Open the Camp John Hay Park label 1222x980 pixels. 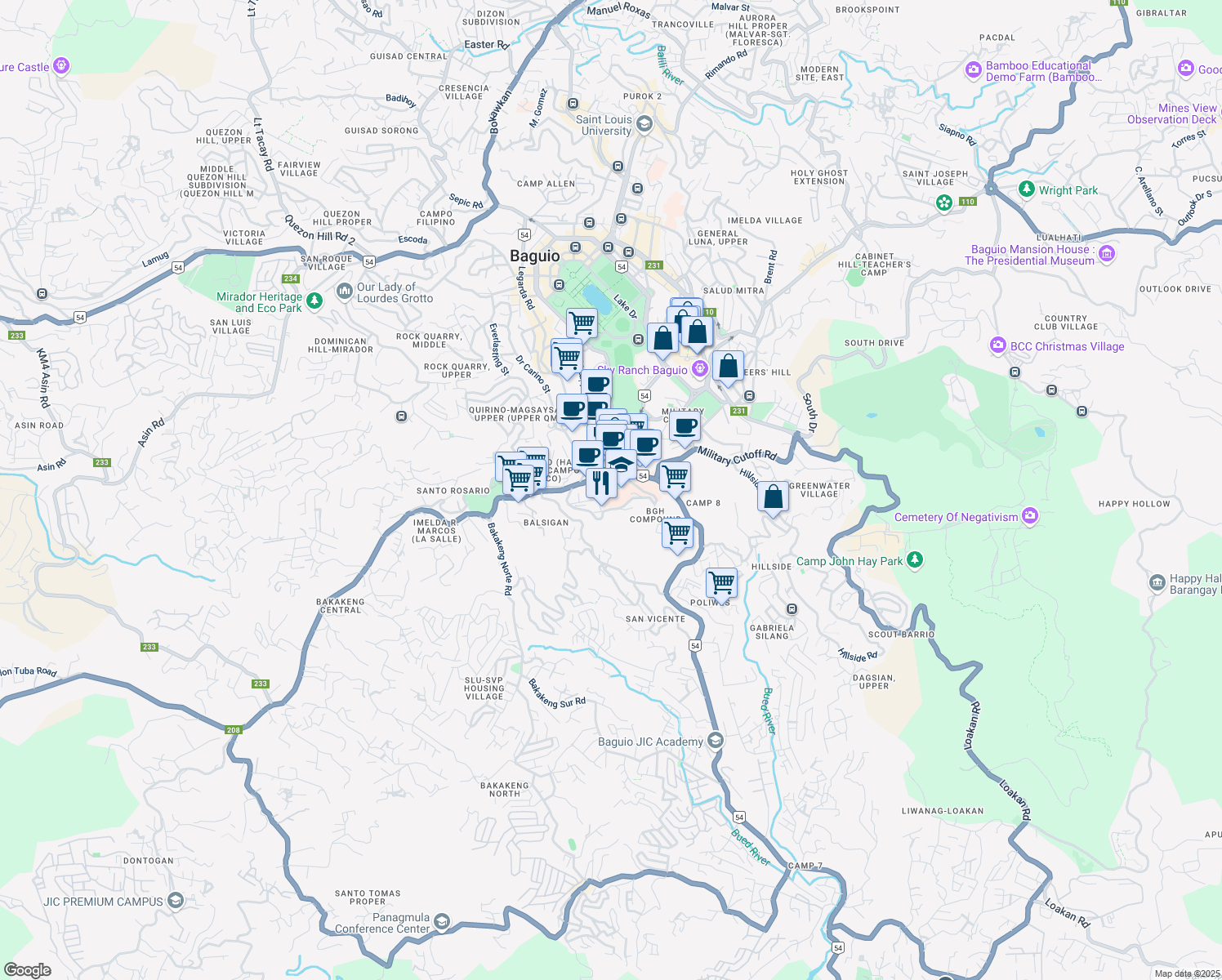click(850, 561)
